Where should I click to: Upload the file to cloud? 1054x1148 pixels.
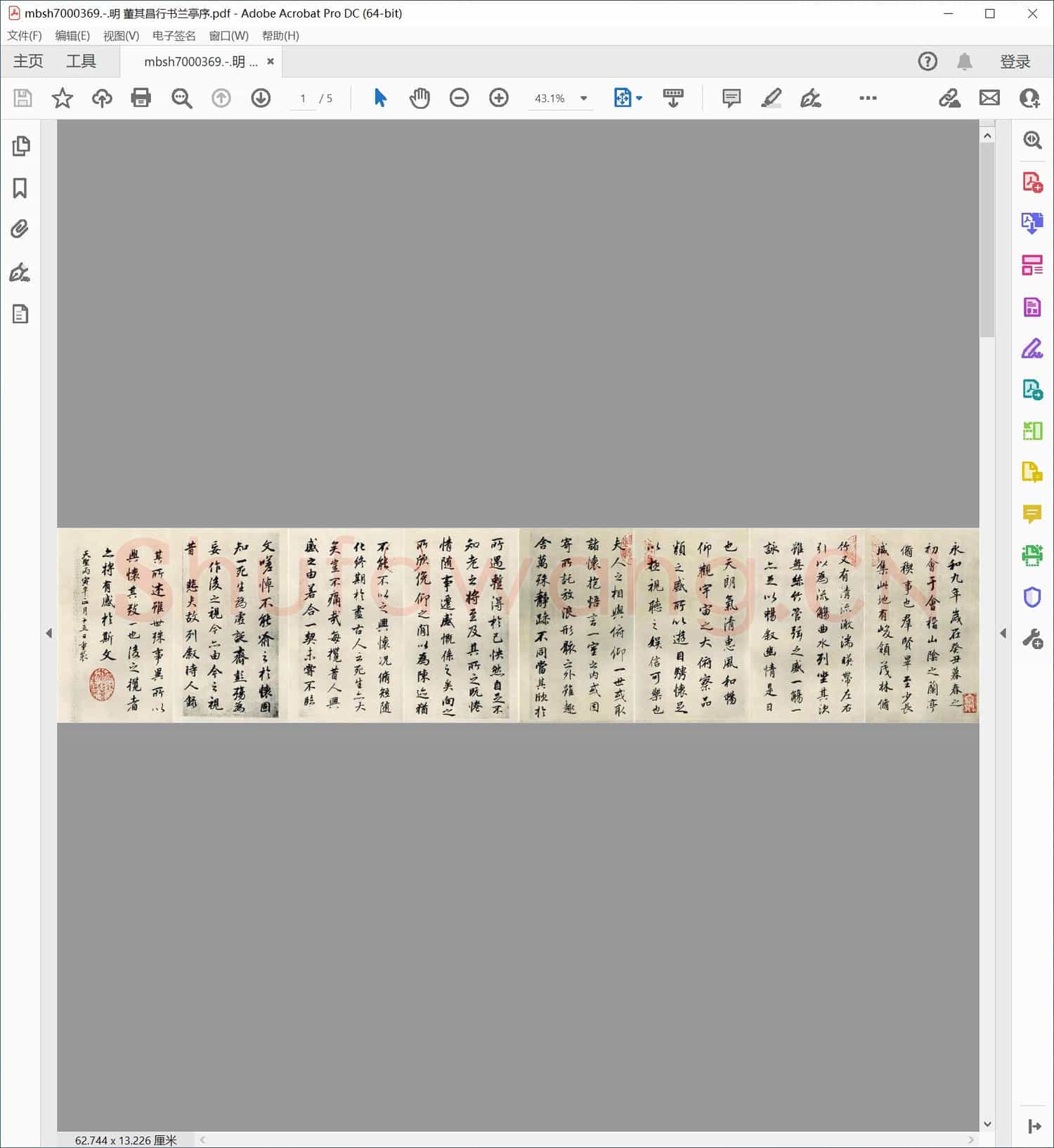102,98
